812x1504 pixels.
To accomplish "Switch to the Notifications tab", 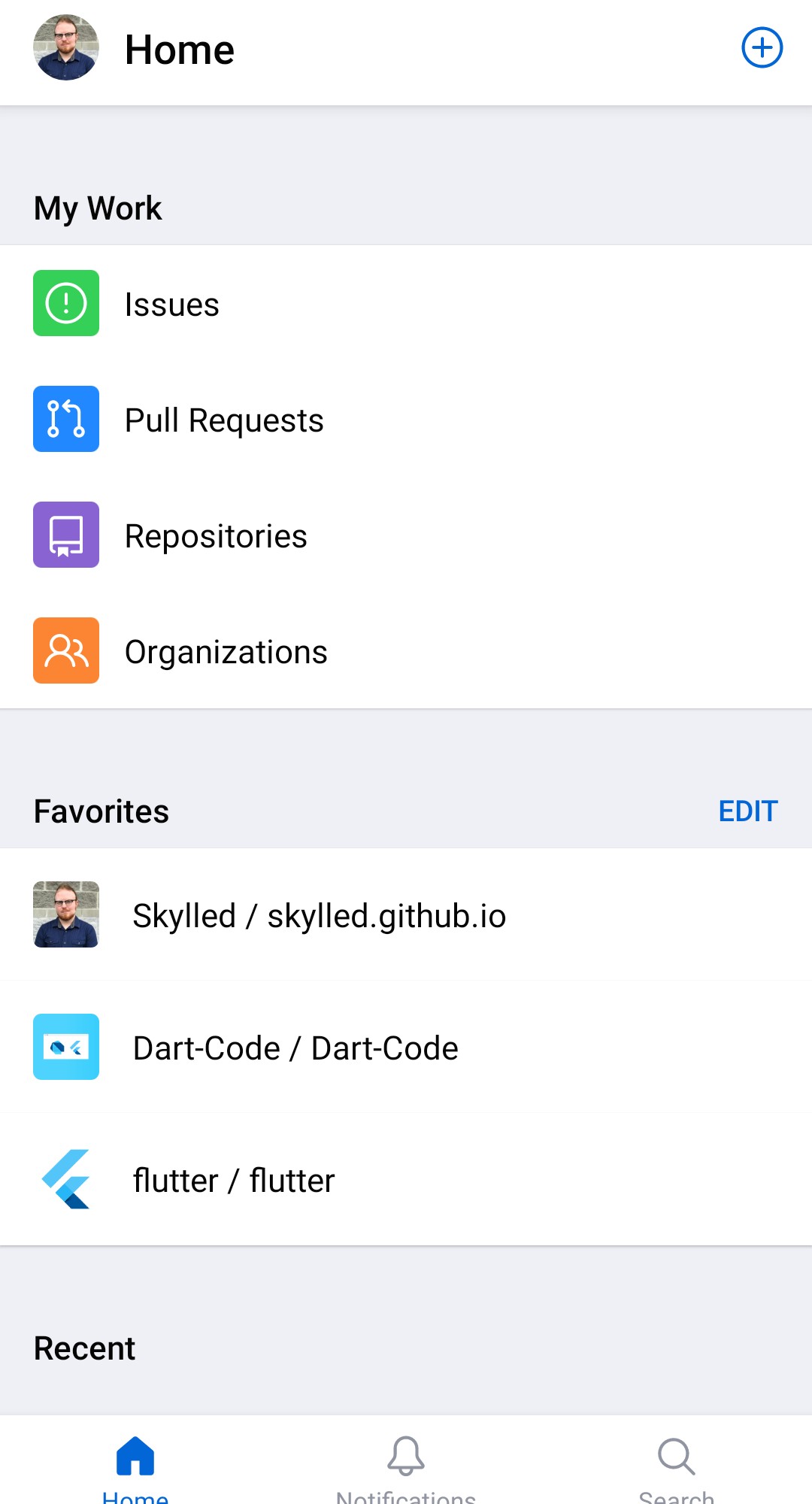I will pos(406,1466).
